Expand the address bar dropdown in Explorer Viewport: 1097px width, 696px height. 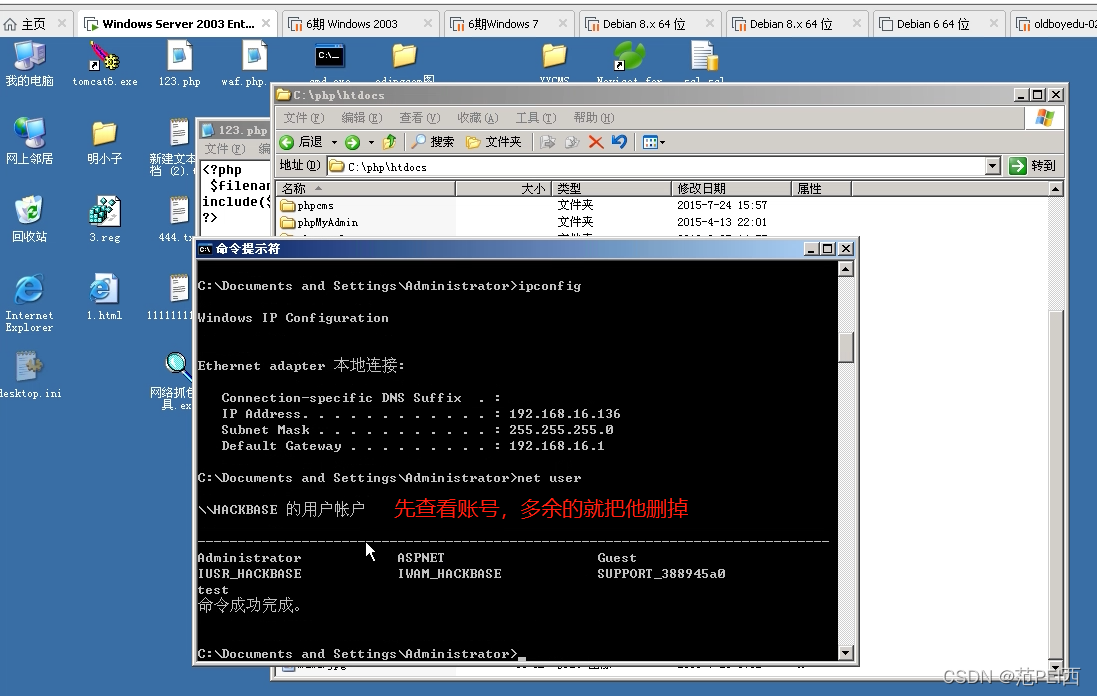(992, 166)
